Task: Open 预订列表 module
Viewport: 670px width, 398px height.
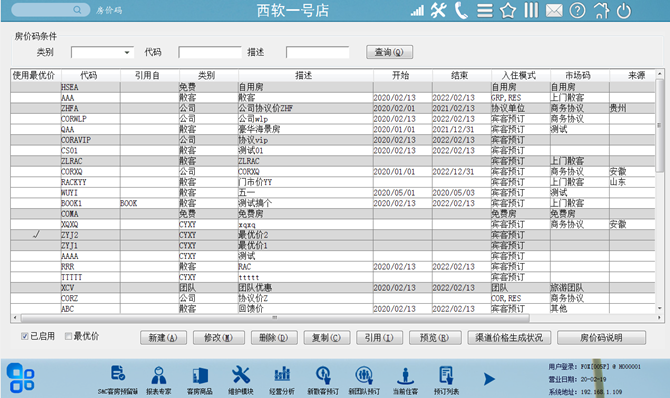Action: click(446, 379)
